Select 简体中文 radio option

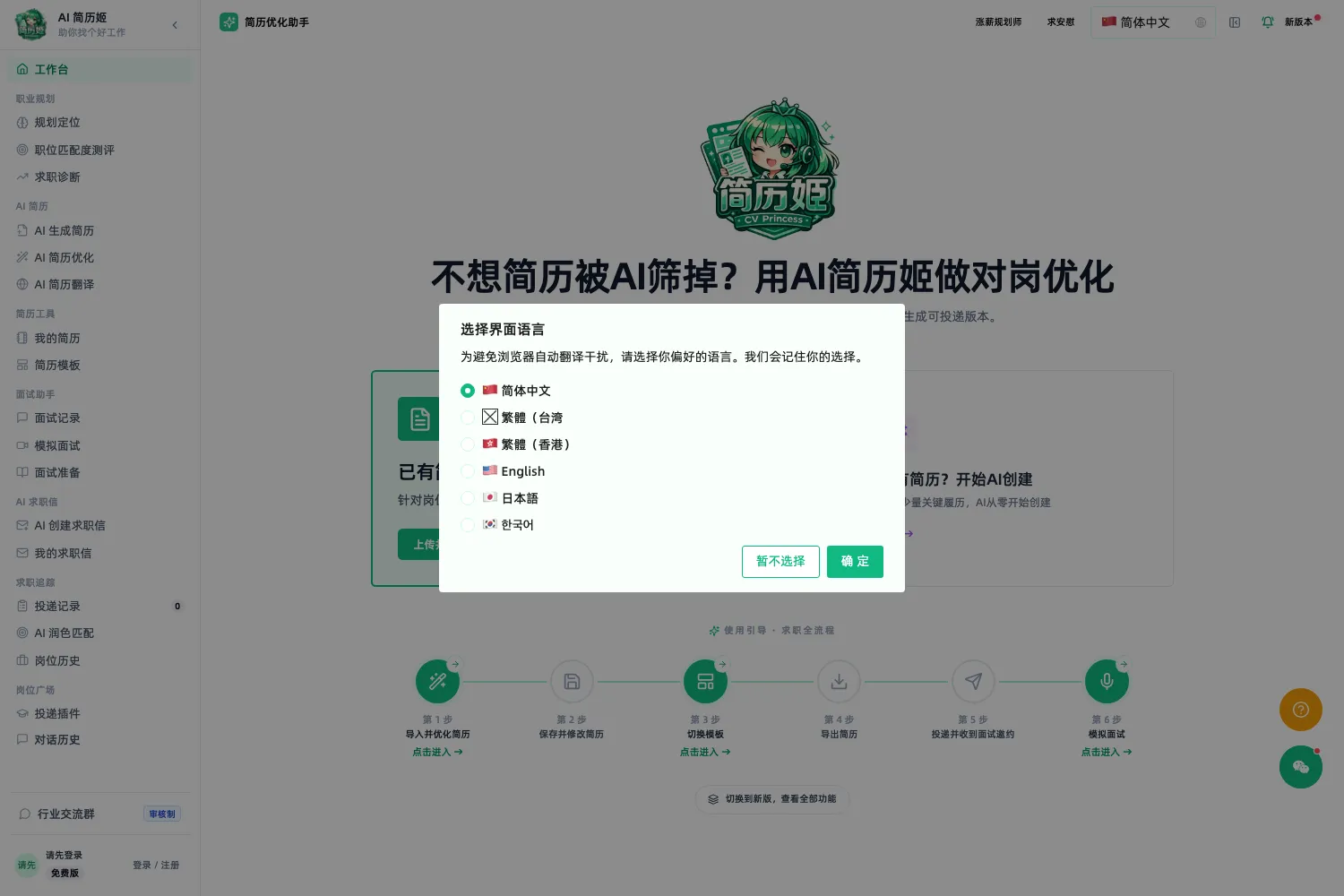point(468,391)
